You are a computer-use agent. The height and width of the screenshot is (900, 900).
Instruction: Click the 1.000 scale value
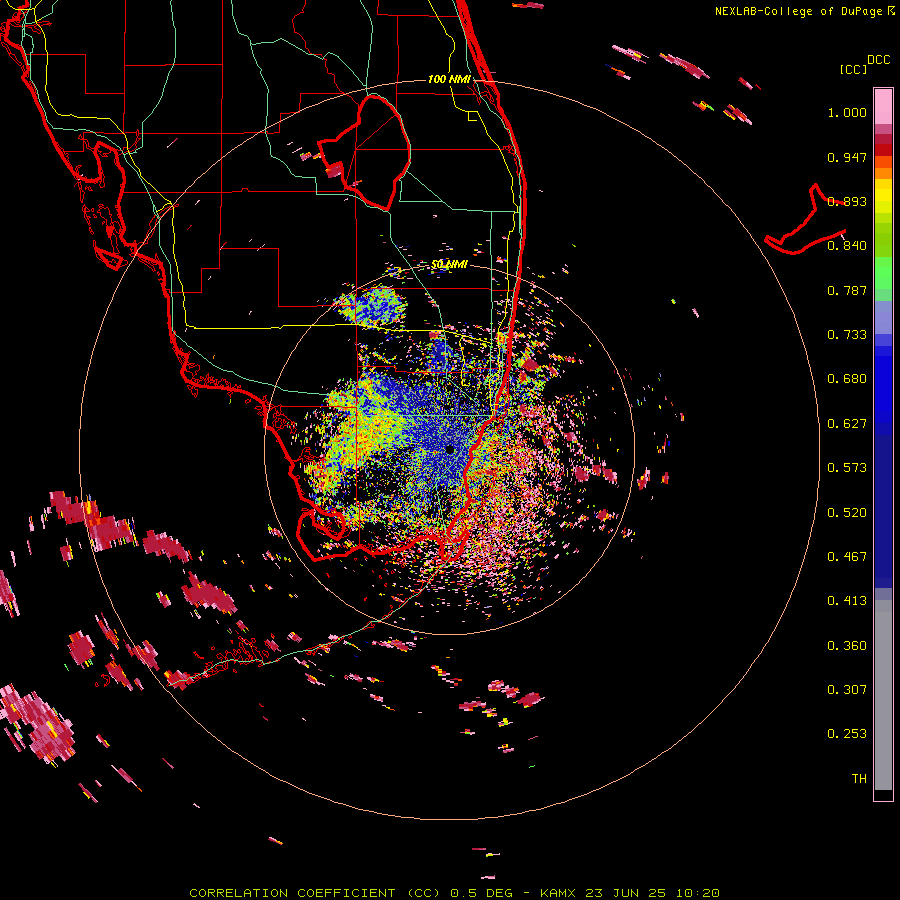(x=847, y=112)
